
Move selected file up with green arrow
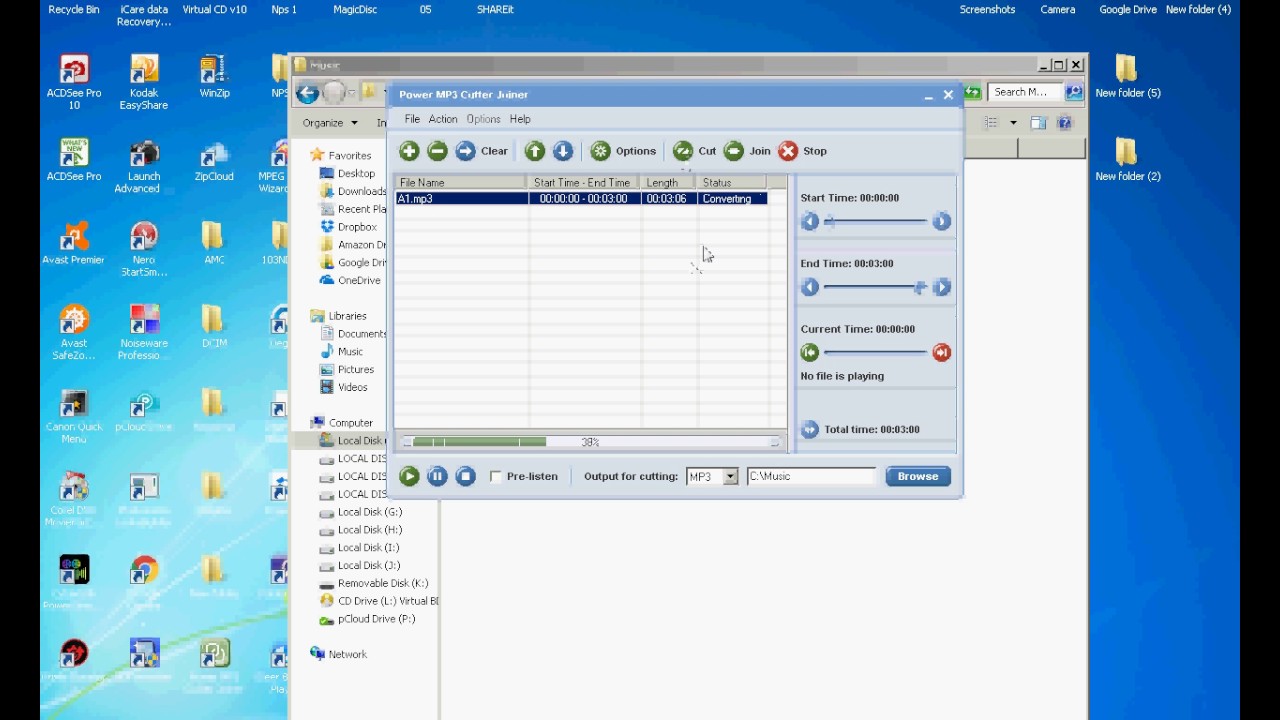pyautogui.click(x=535, y=151)
